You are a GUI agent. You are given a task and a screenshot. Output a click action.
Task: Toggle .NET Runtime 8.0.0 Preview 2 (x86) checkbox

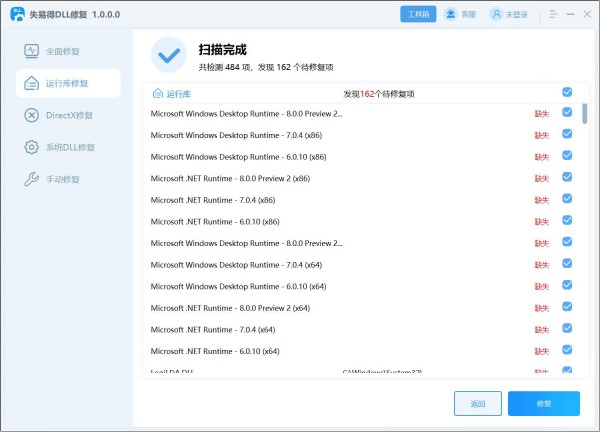click(567, 177)
